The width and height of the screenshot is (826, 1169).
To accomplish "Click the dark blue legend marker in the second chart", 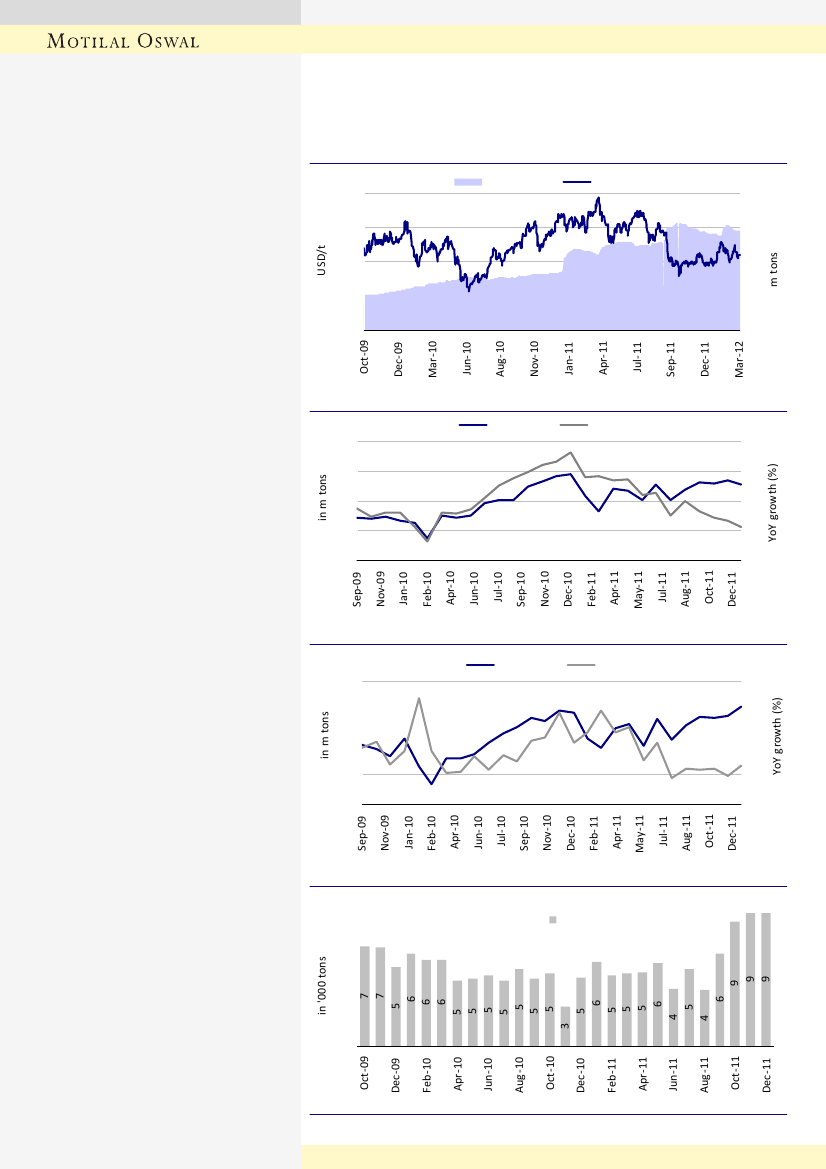I will (x=473, y=425).
